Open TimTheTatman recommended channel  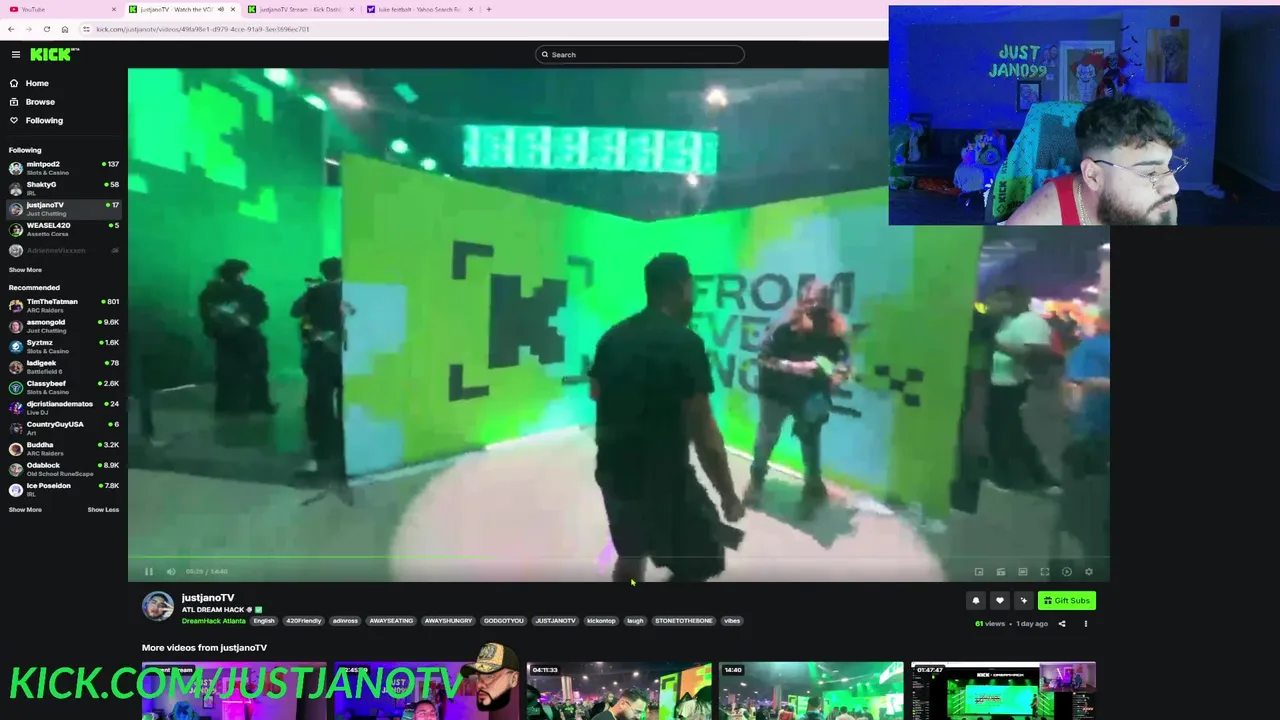tap(63, 305)
